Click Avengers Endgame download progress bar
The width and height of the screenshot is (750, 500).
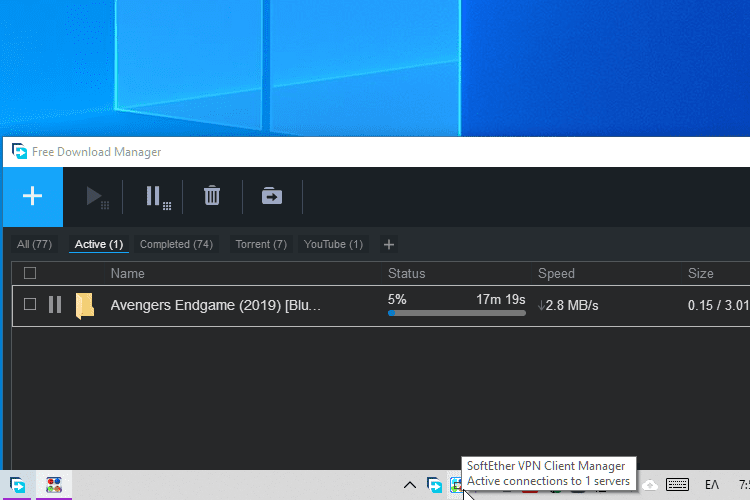[457, 313]
